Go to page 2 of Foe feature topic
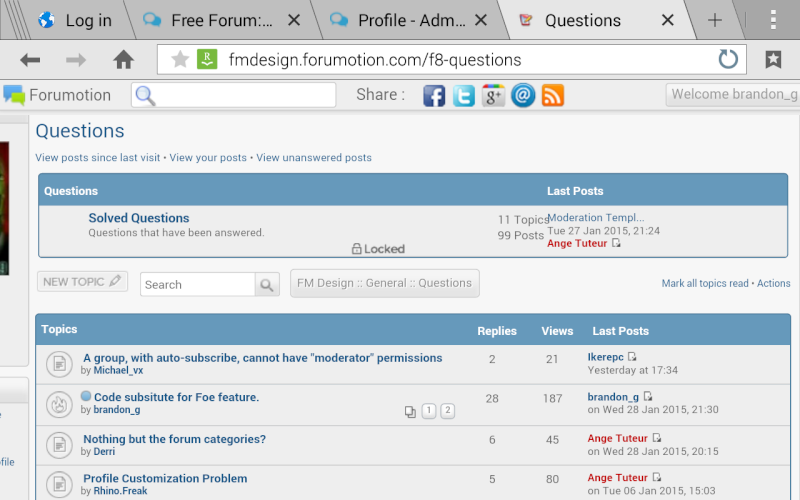The width and height of the screenshot is (800, 500). [x=447, y=410]
